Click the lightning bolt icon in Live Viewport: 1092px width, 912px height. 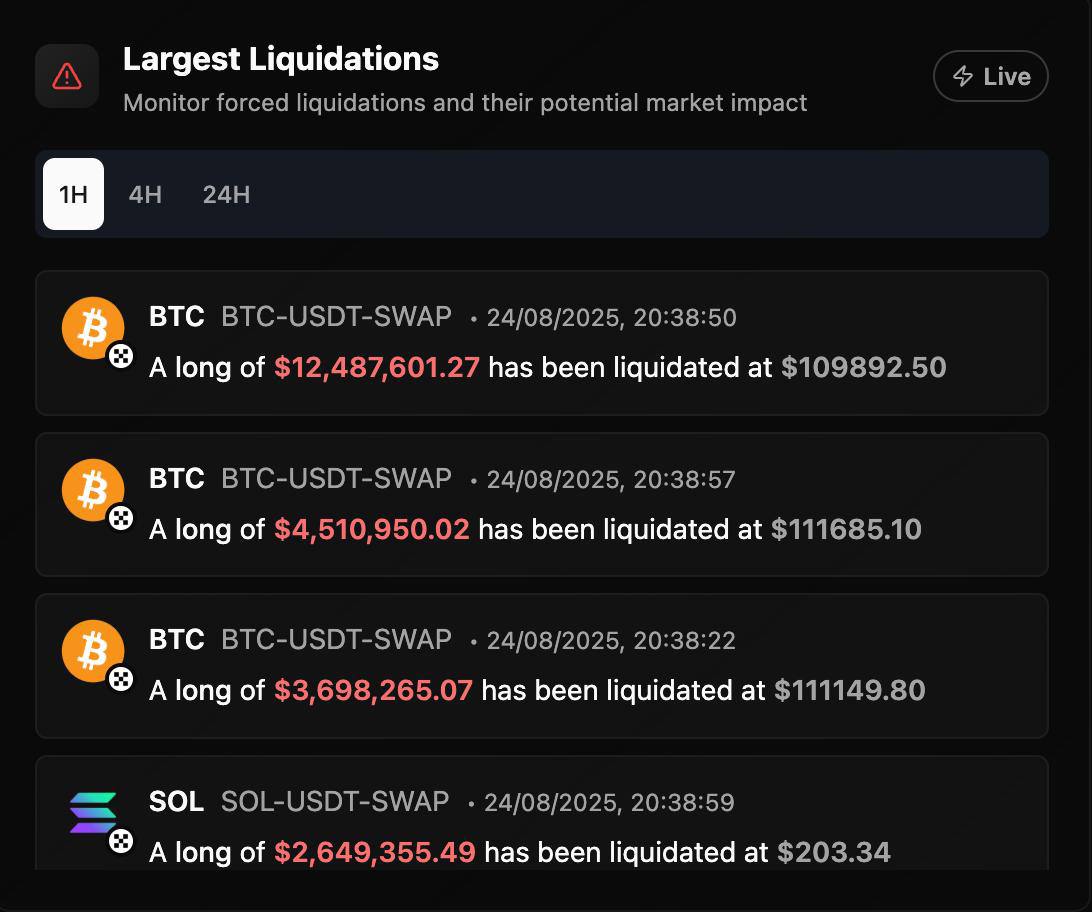[x=962, y=76]
